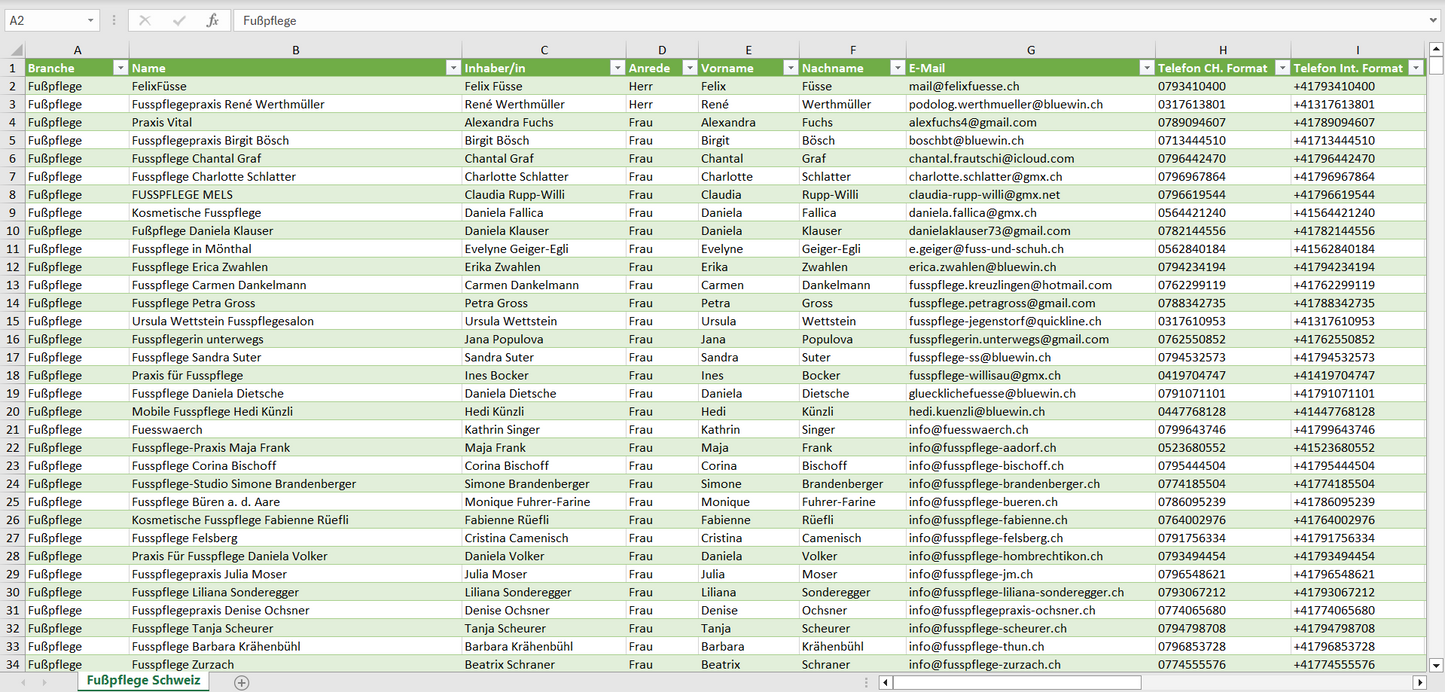Open the E-Mail column filter dropdown
This screenshot has width=1445, height=692.
(1145, 68)
